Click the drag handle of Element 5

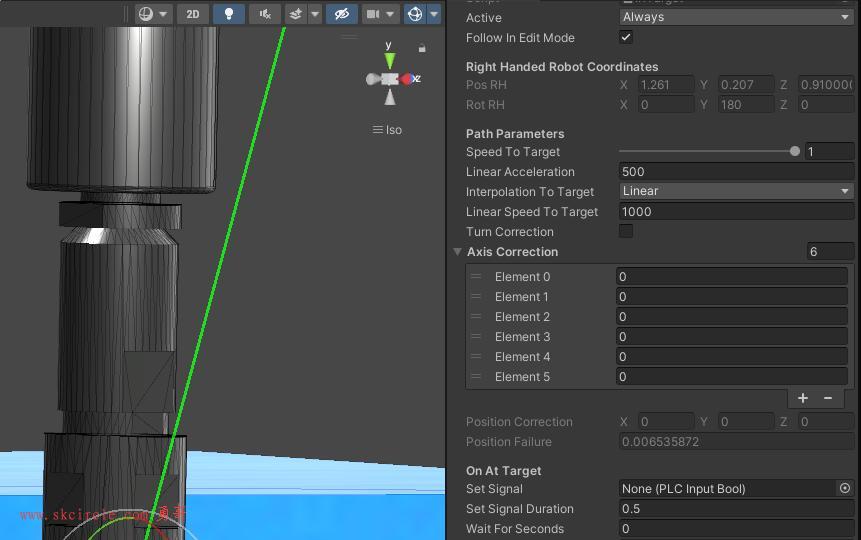point(476,377)
